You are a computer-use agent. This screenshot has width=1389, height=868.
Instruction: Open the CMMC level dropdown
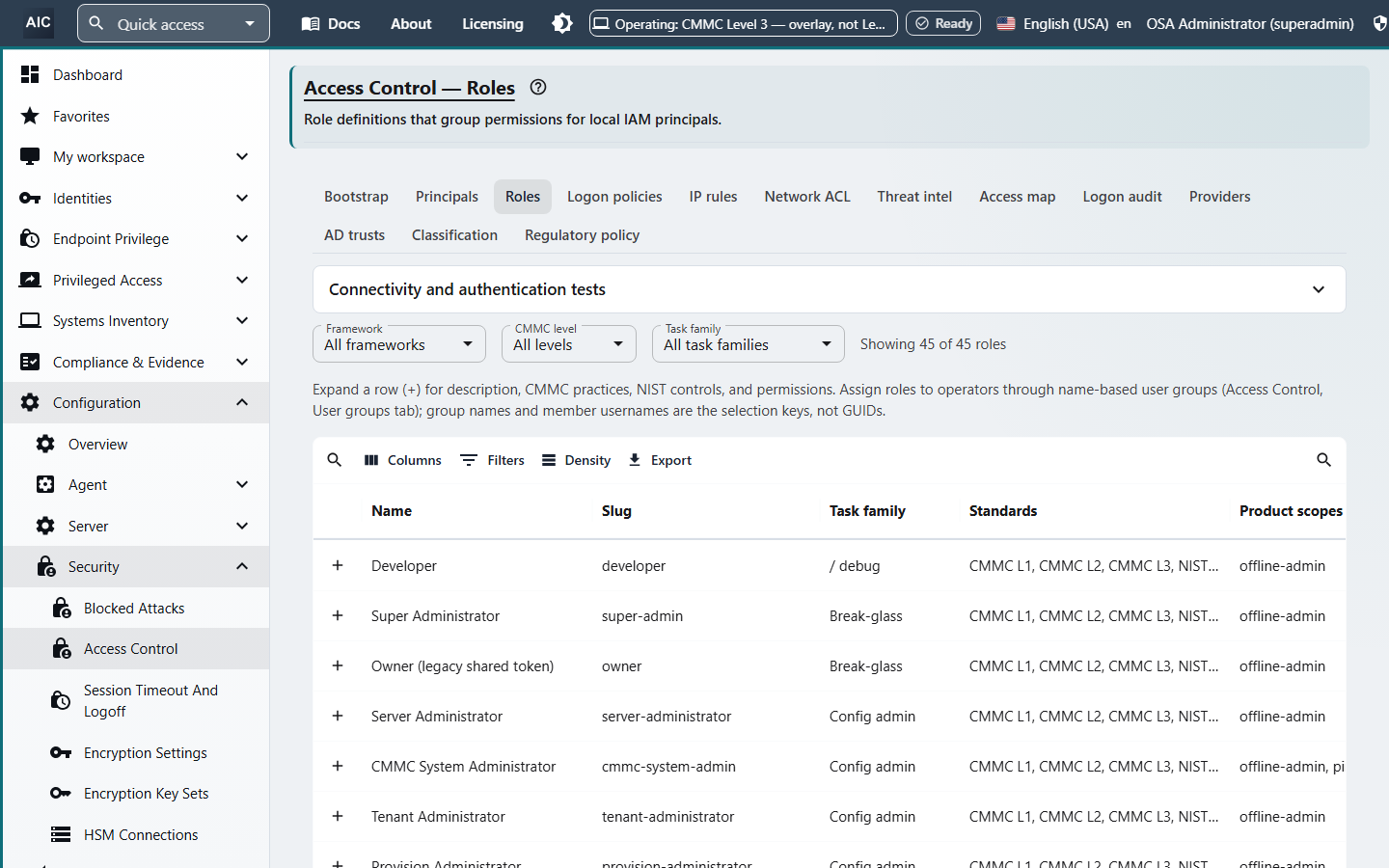click(x=569, y=344)
